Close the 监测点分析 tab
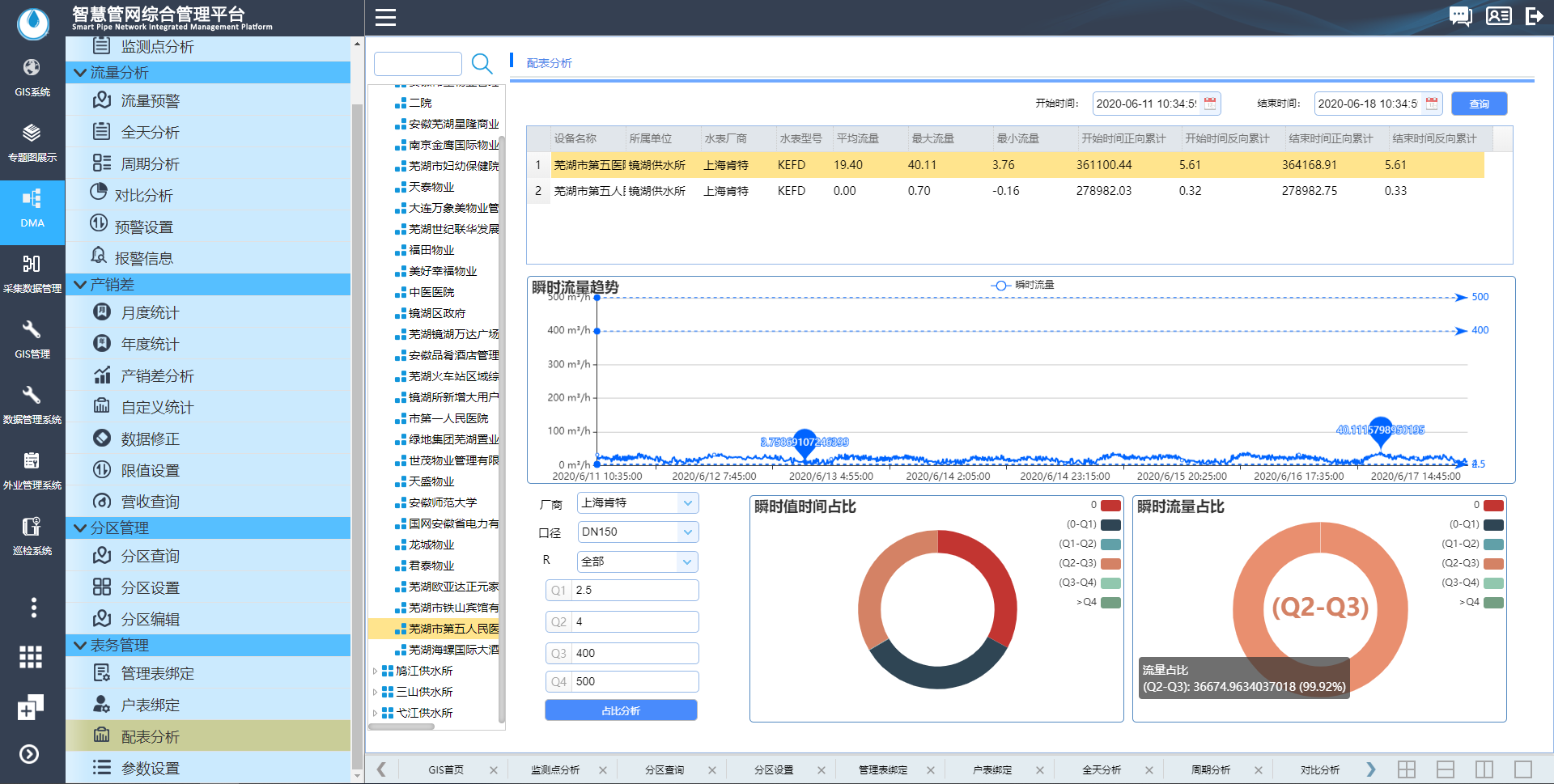The height and width of the screenshot is (784, 1554). (x=603, y=770)
